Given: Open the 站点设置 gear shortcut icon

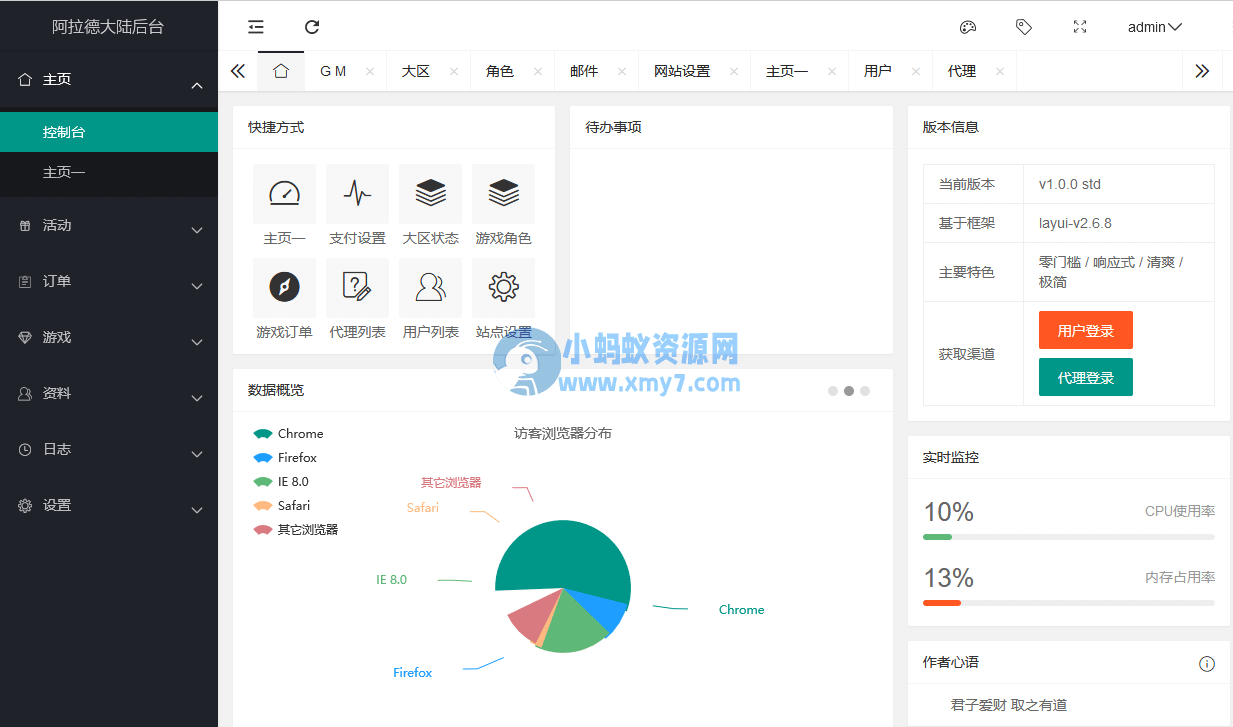Looking at the screenshot, I should coord(503,288).
